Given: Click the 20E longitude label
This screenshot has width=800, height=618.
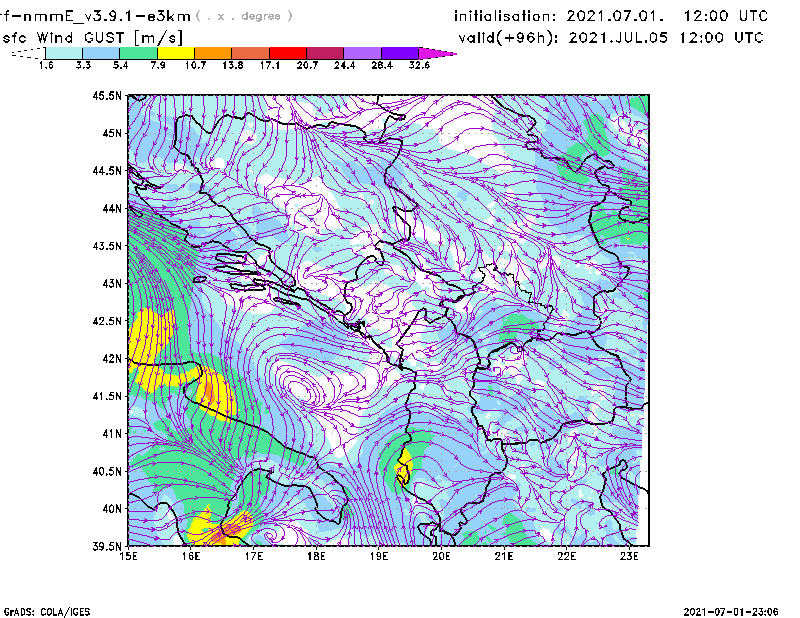Looking at the screenshot, I should (441, 556).
